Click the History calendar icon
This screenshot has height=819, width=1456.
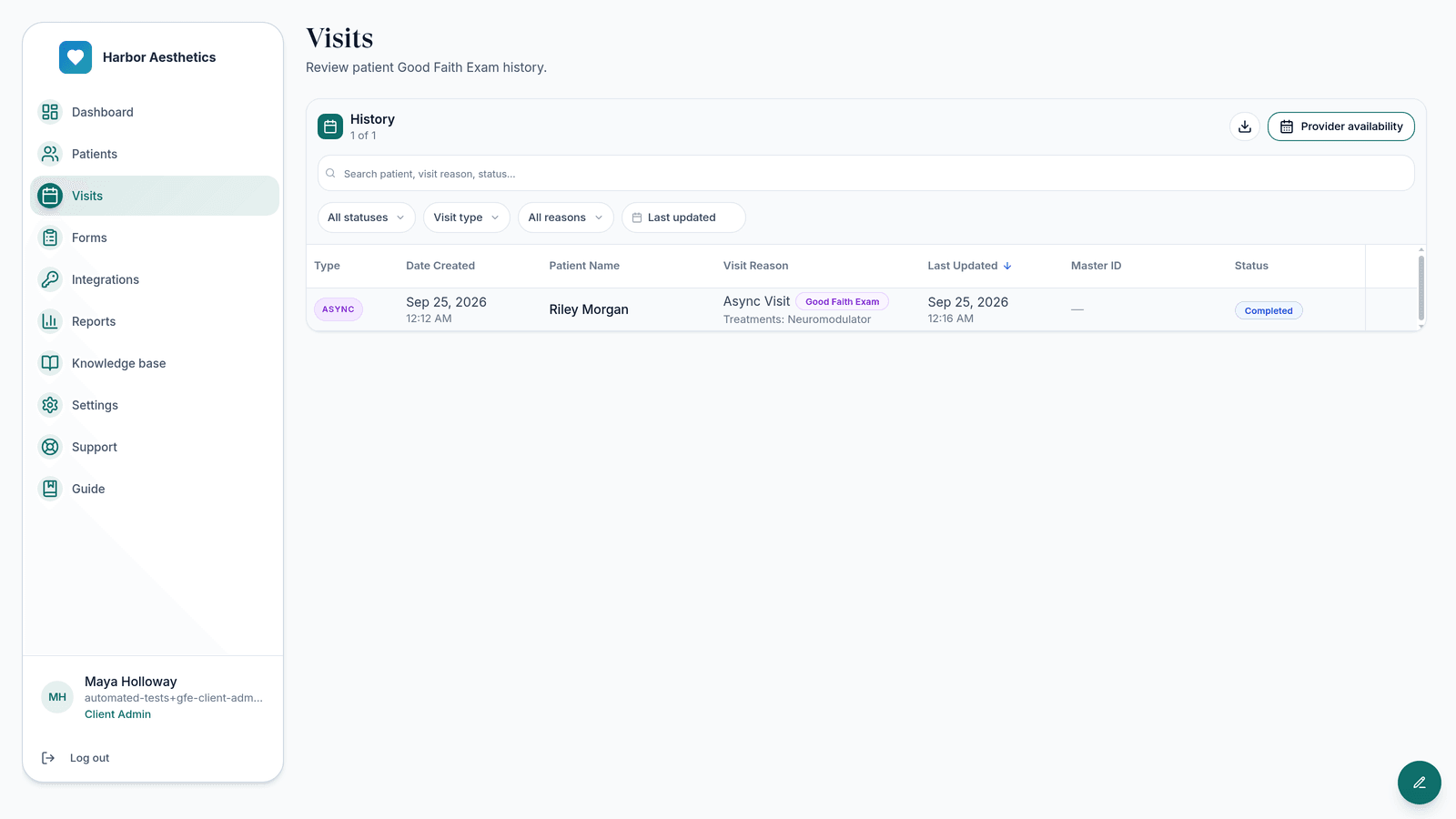330,126
